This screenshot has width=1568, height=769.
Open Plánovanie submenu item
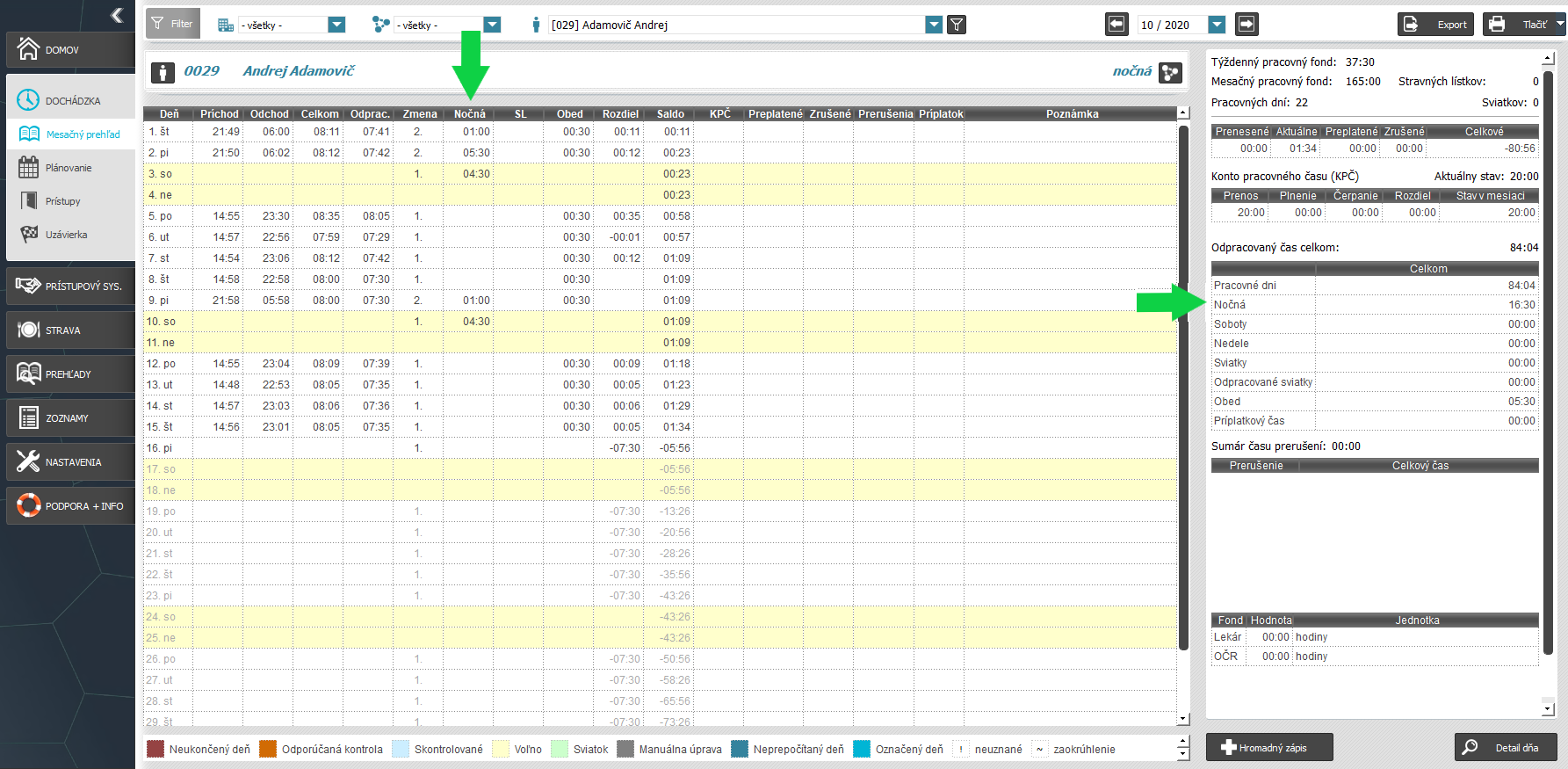(70, 168)
